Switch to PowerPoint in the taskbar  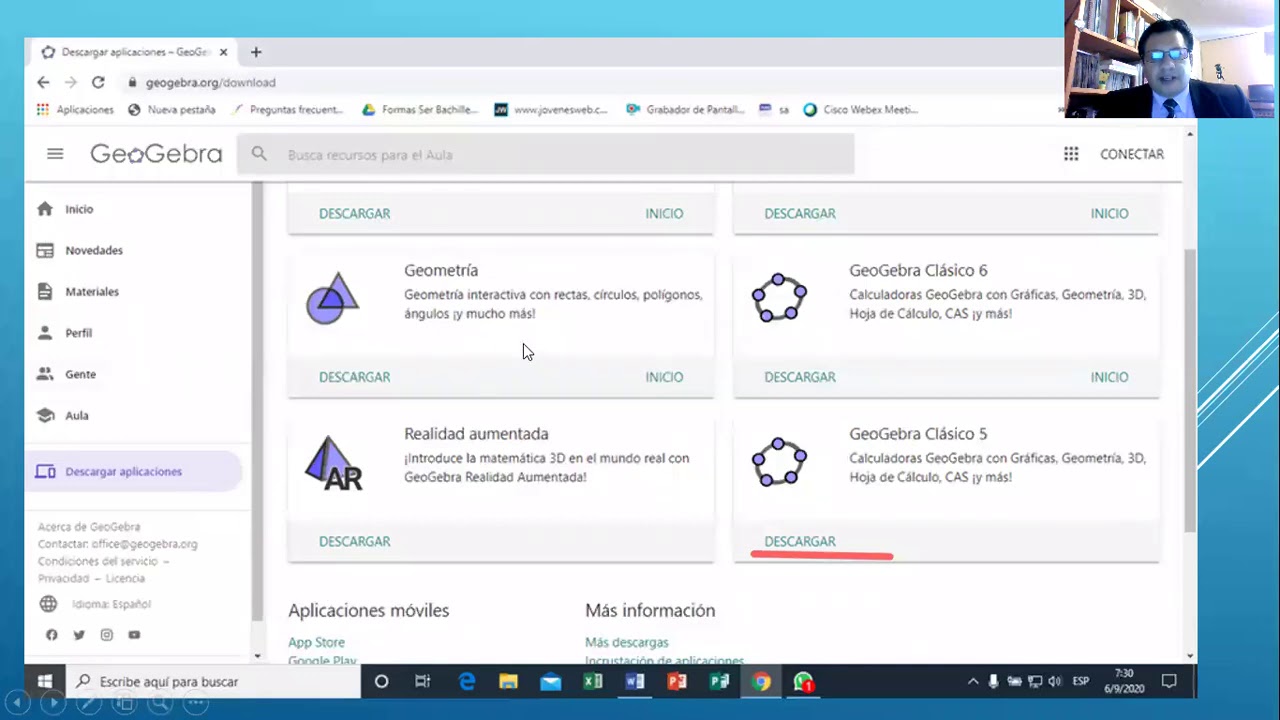pos(677,682)
